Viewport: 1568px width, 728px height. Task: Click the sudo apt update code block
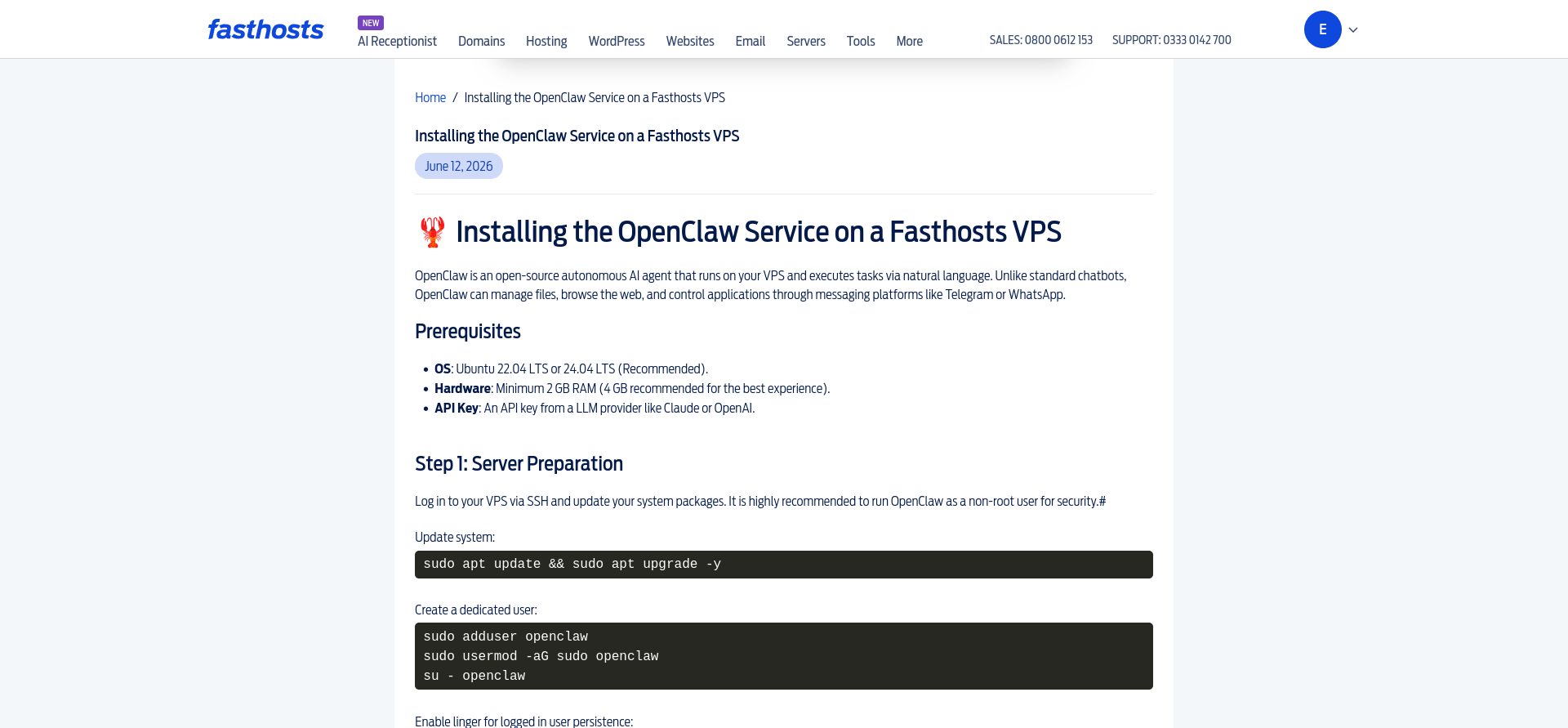coord(784,565)
